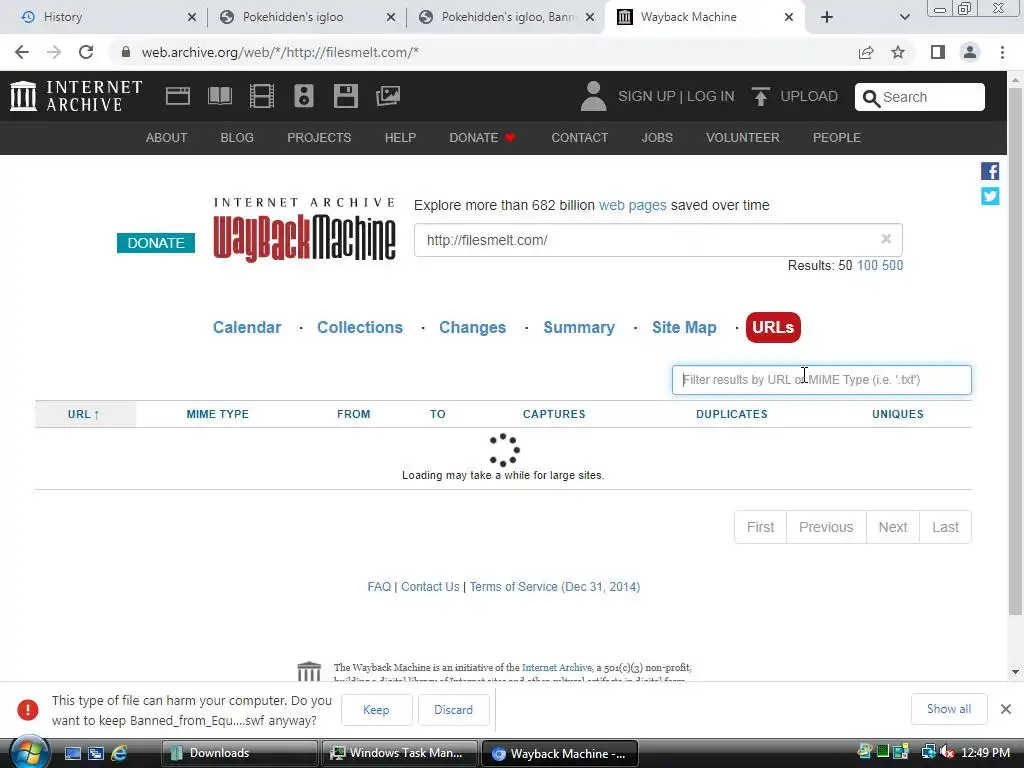Show 100 results per page
1024x768 pixels.
(867, 265)
